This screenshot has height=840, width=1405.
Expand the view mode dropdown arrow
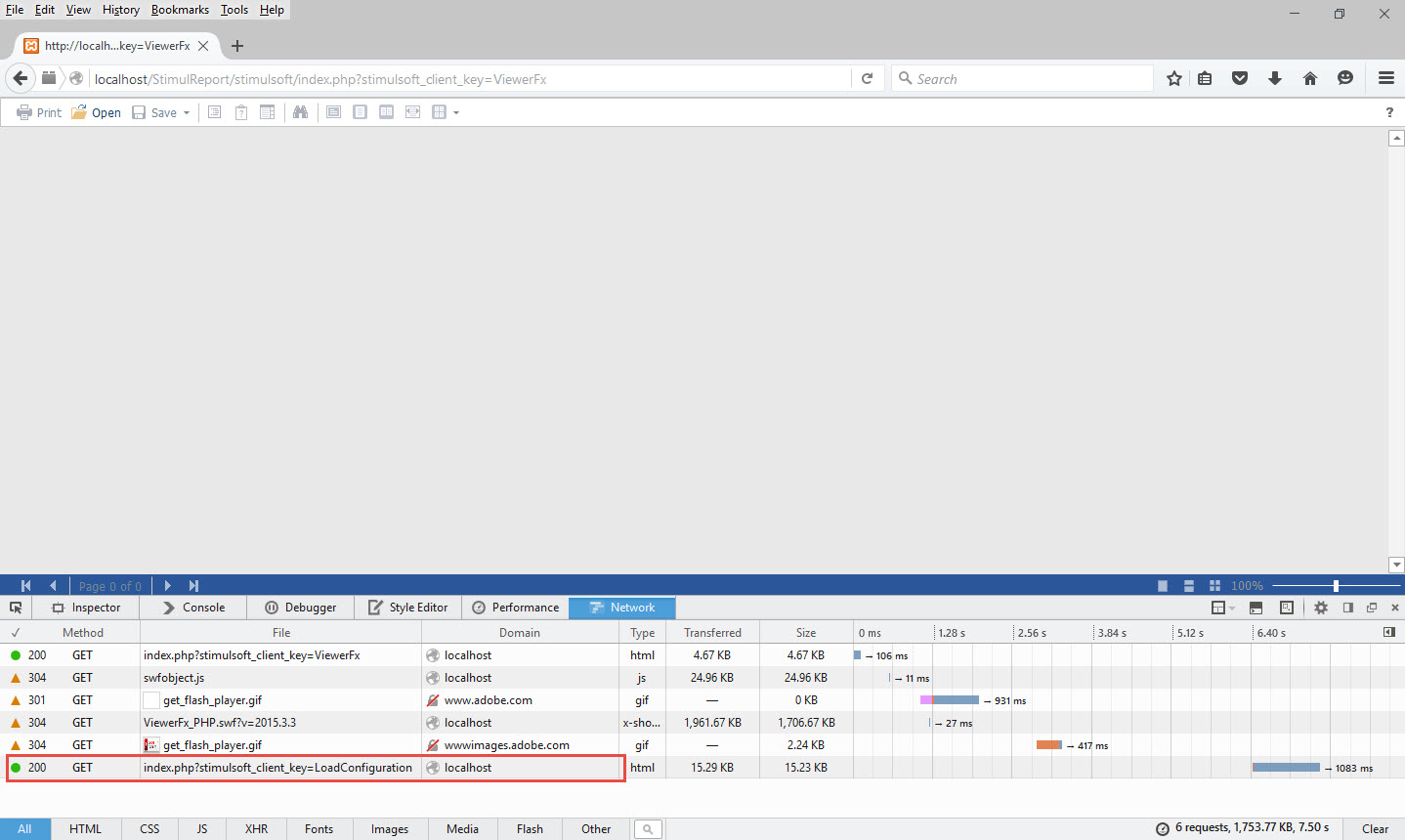(456, 113)
